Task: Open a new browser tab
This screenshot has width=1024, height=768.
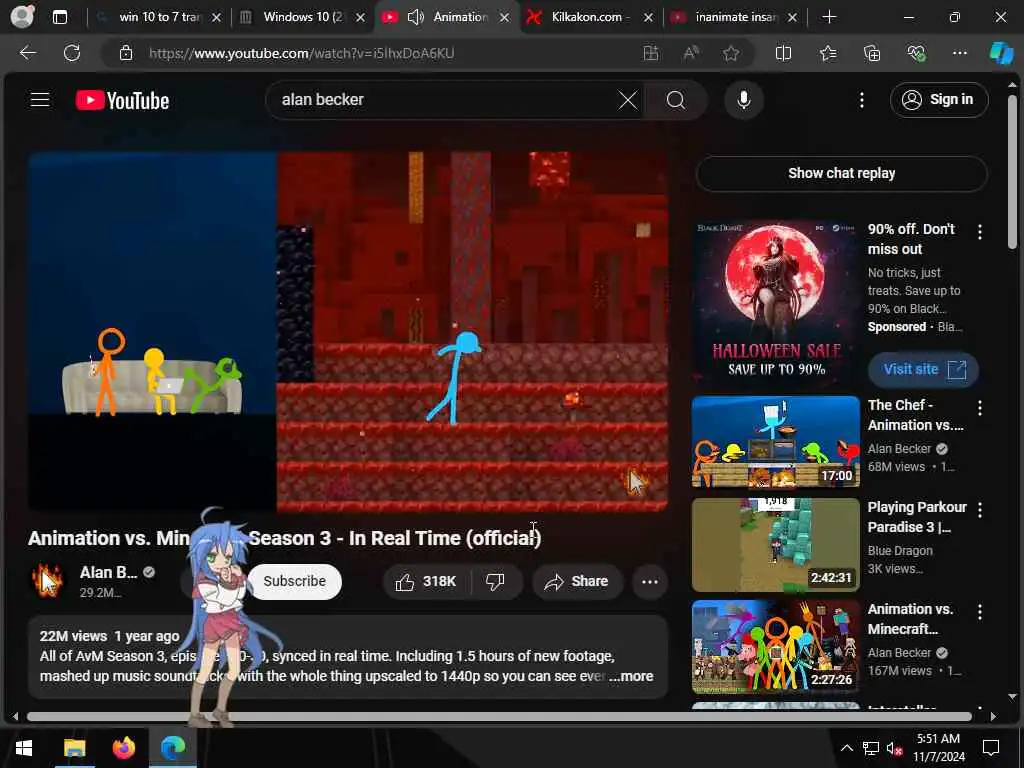Action: point(829,17)
